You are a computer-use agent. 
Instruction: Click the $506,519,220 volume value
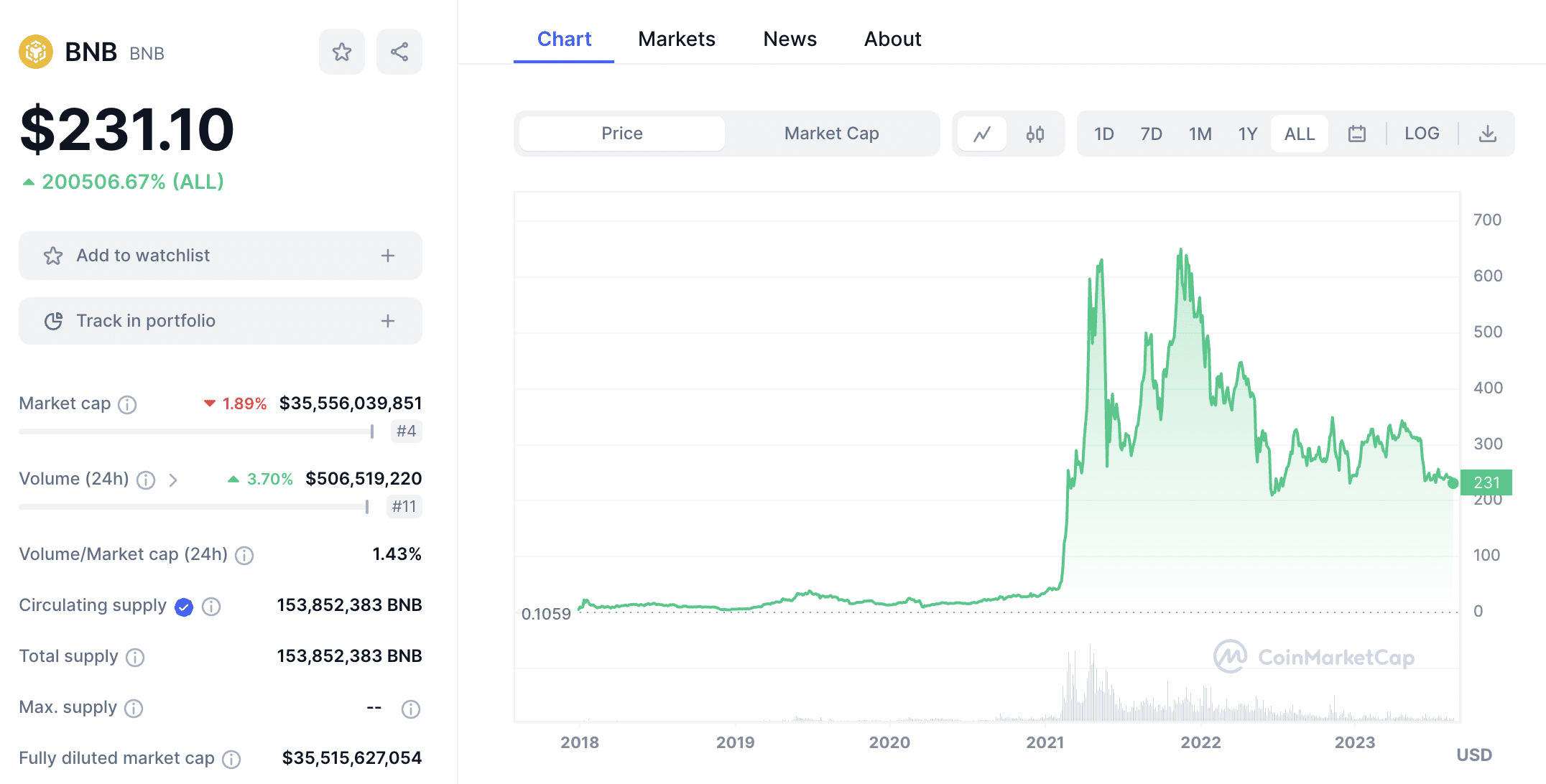pyautogui.click(x=364, y=479)
